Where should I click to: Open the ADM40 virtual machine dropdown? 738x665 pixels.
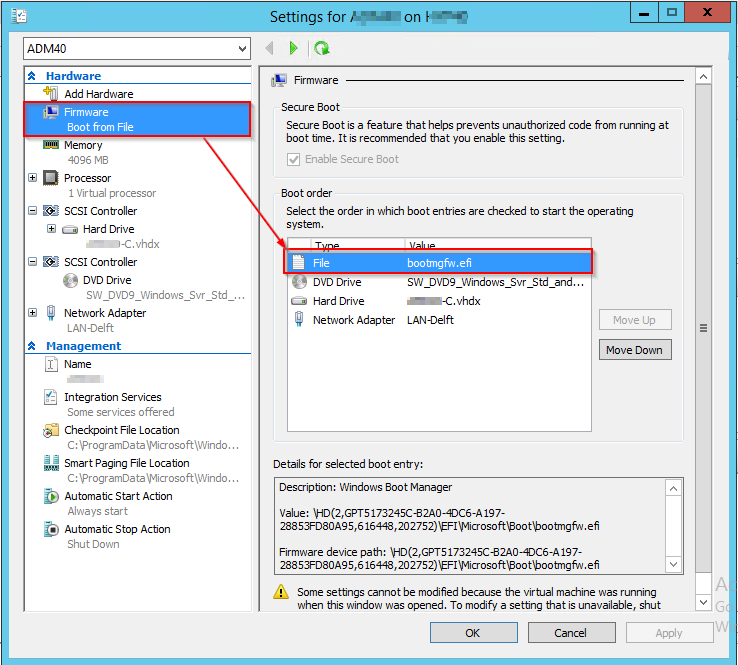click(137, 49)
